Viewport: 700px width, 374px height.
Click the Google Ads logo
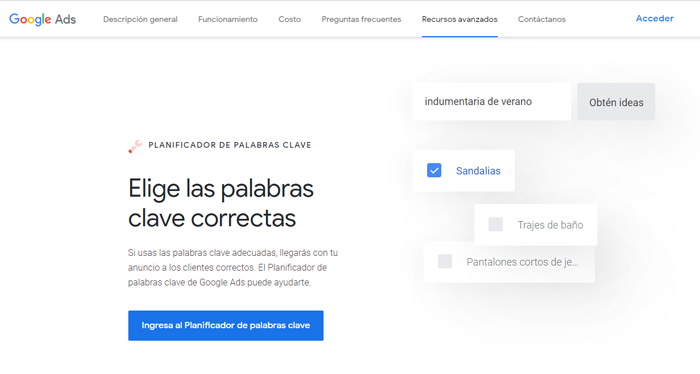pos(42,19)
